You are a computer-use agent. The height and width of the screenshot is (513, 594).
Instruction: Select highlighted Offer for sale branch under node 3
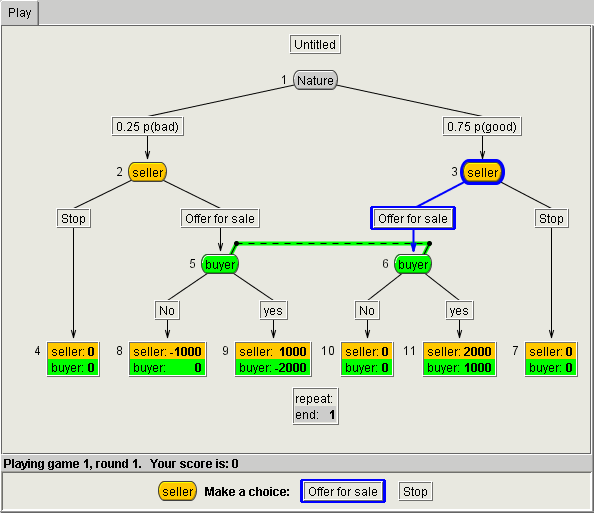click(413, 218)
